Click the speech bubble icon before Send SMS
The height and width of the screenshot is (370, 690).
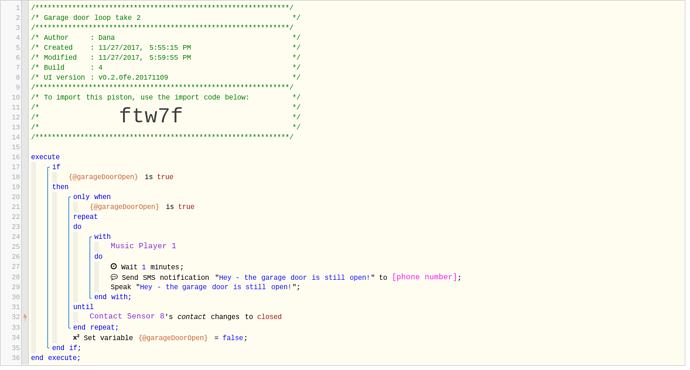tap(114, 277)
